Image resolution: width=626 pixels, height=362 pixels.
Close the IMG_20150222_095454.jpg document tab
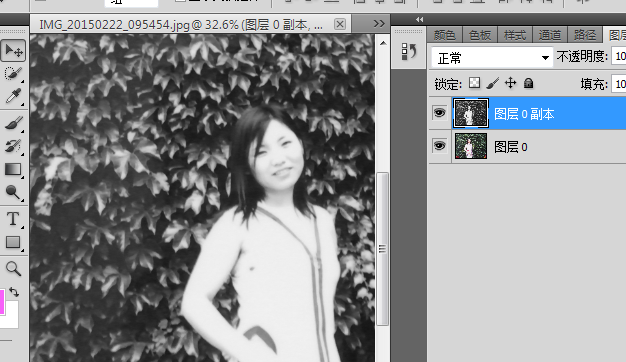click(340, 24)
